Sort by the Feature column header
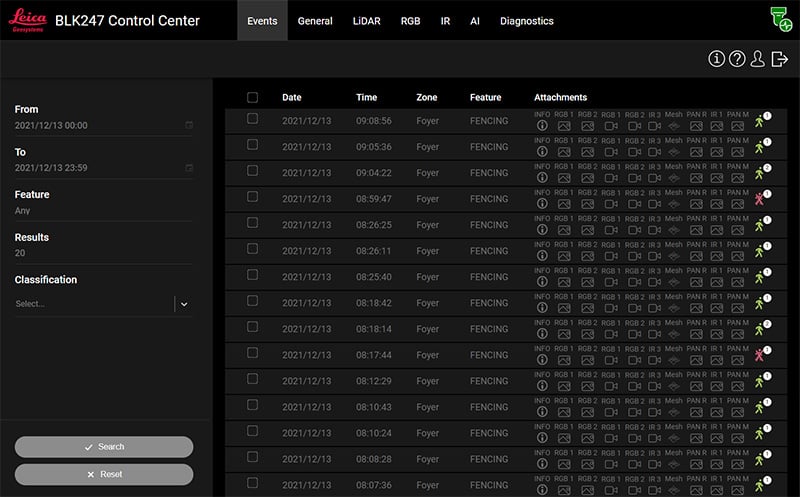The height and width of the screenshot is (497, 800). pyautogui.click(x=485, y=97)
